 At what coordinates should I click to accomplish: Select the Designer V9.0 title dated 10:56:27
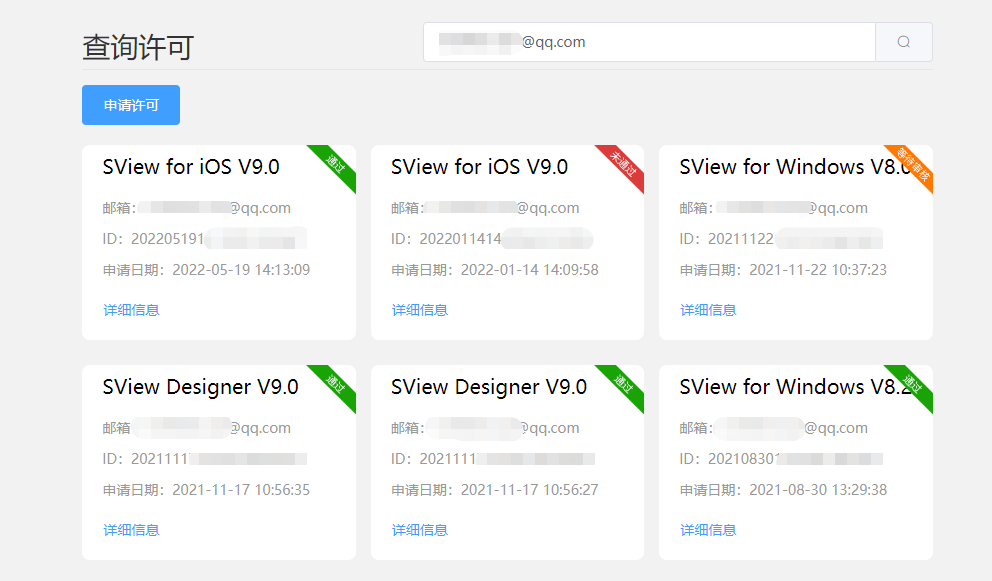tap(489, 387)
